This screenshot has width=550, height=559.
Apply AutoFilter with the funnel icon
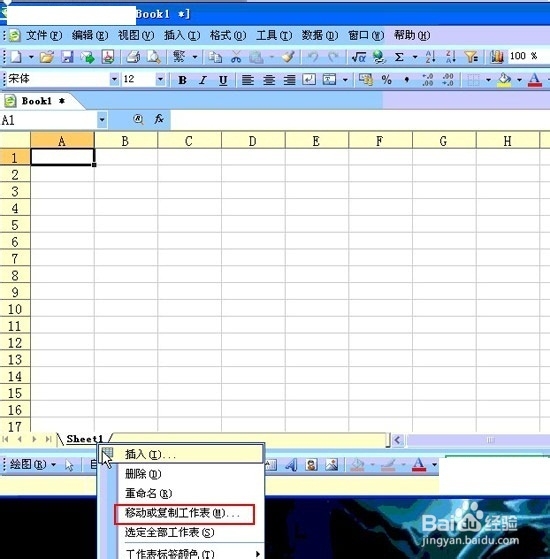[x=471, y=57]
